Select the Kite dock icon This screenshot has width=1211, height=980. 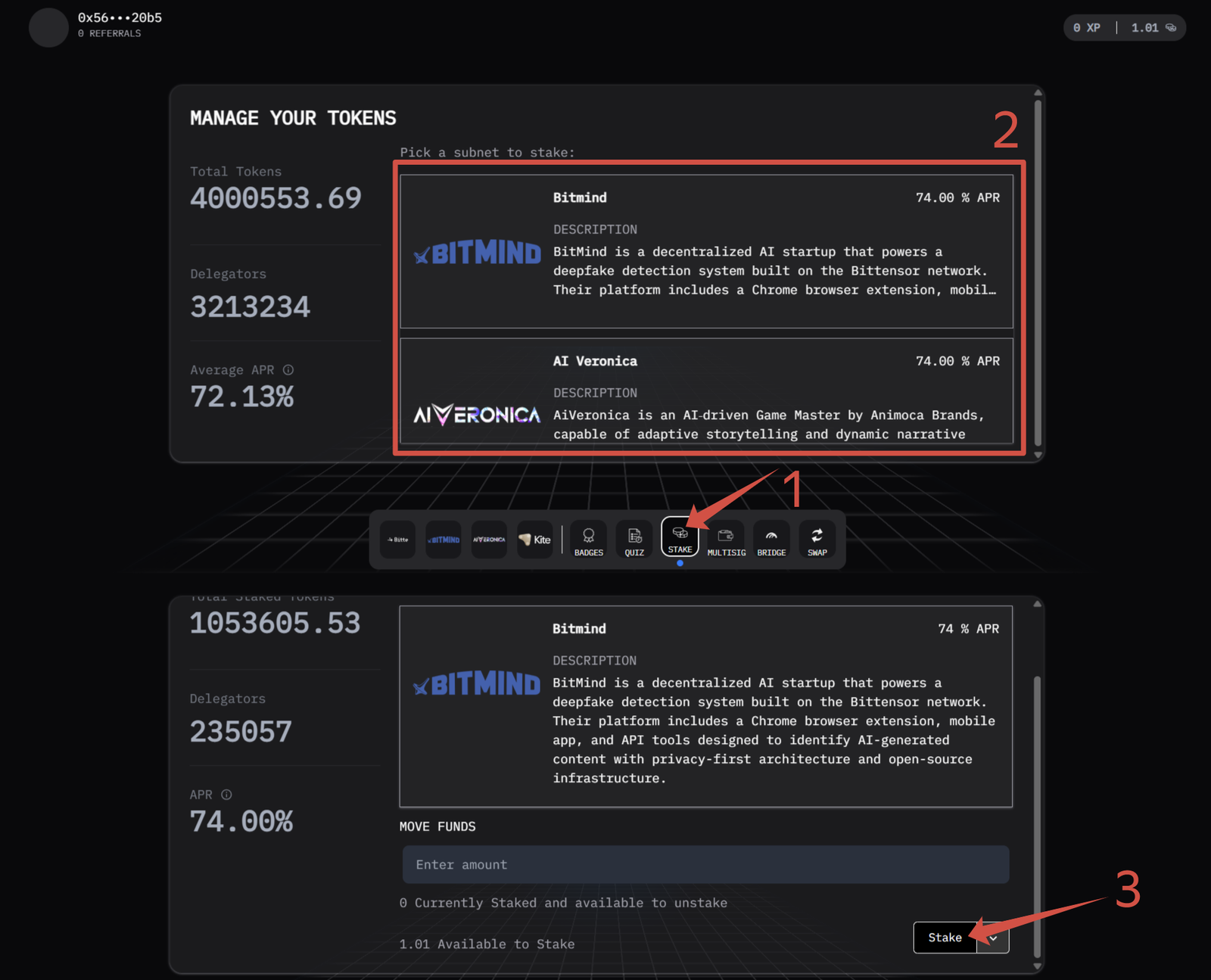click(534, 540)
